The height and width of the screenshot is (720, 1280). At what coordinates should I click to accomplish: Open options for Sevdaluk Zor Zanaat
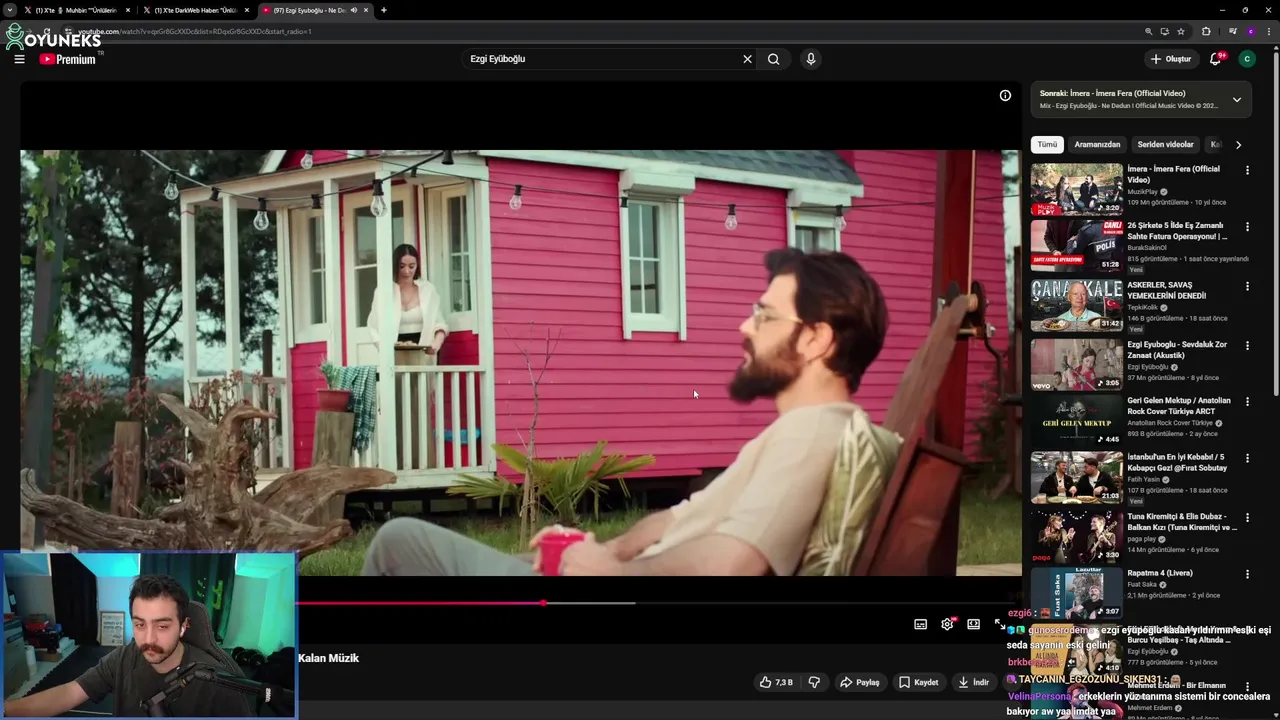click(1247, 345)
